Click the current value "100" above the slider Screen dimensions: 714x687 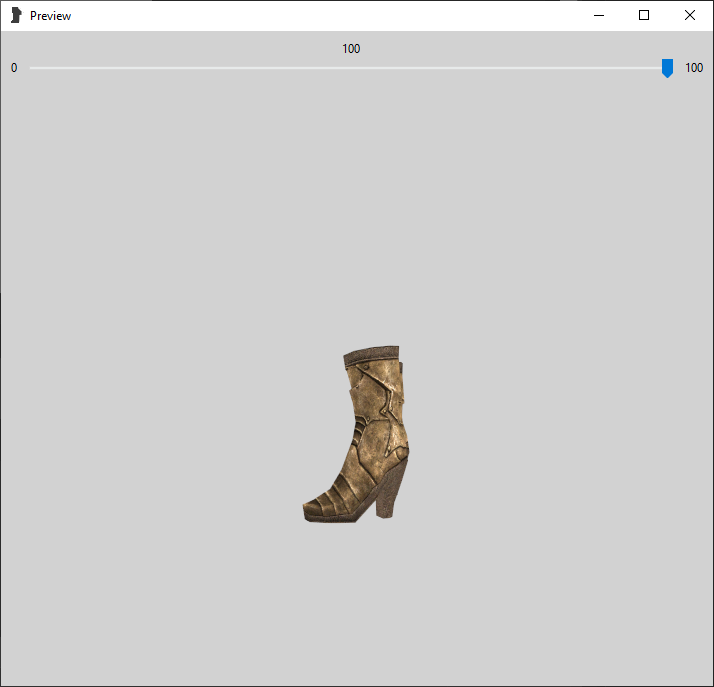[351, 49]
